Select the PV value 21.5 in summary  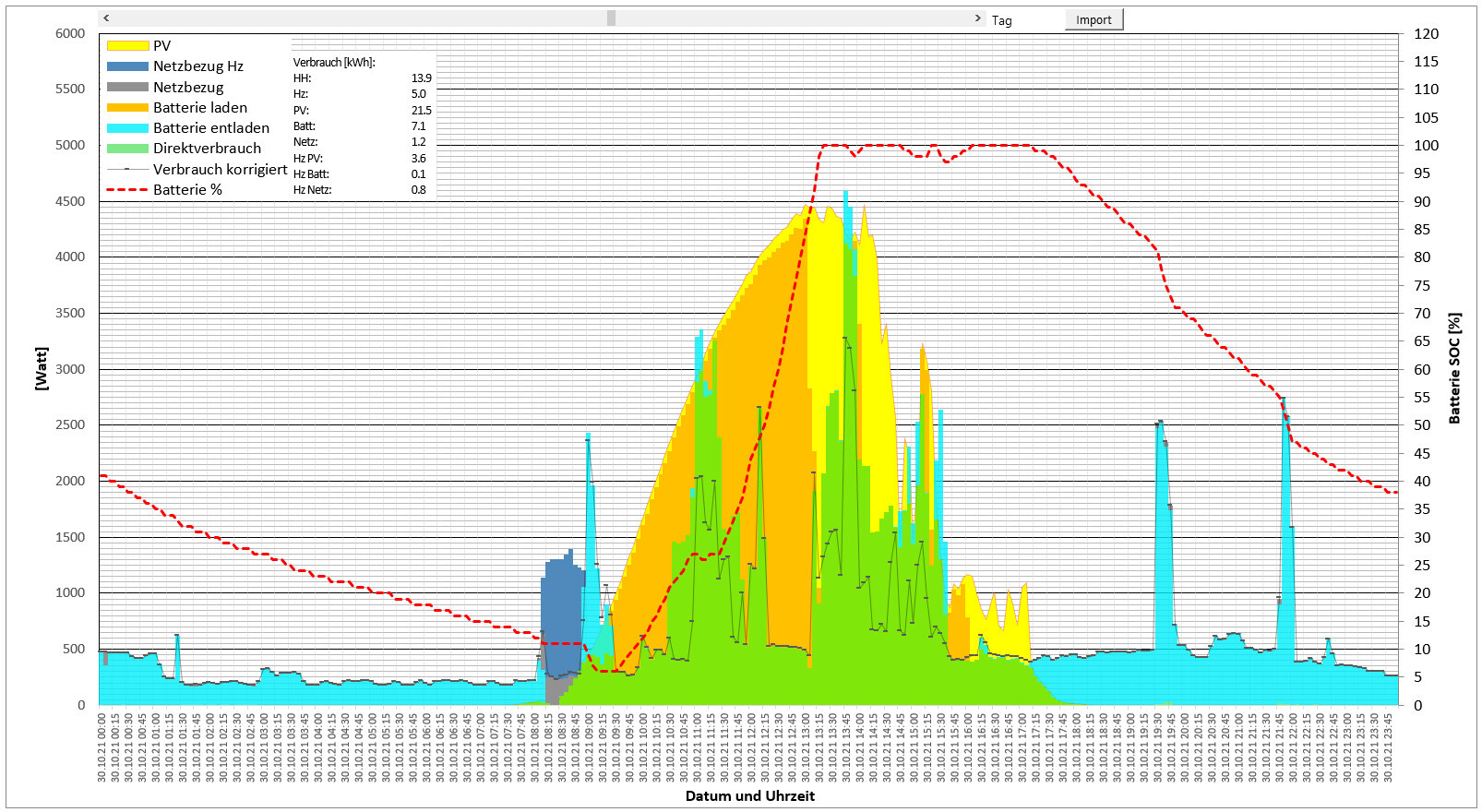click(421, 110)
